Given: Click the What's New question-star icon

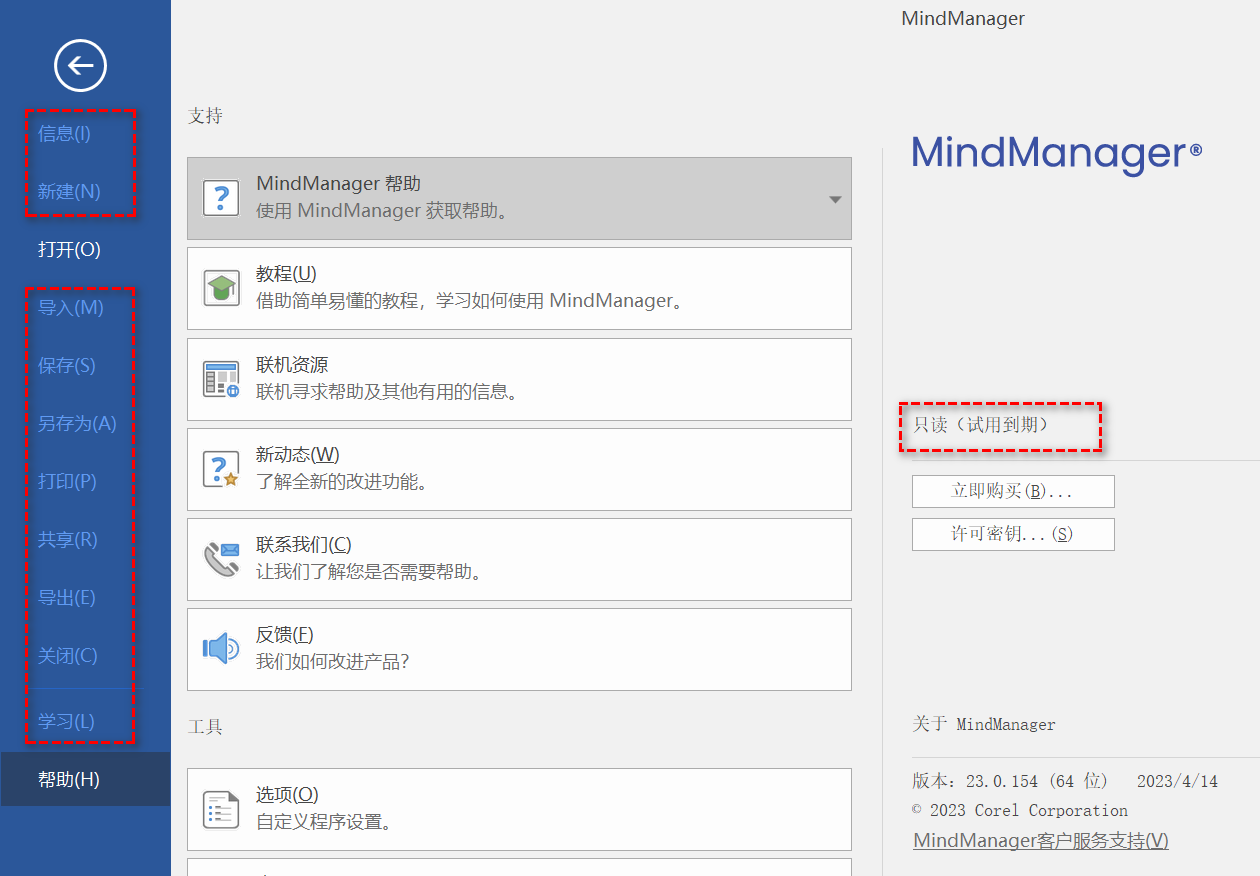Looking at the screenshot, I should click(221, 469).
